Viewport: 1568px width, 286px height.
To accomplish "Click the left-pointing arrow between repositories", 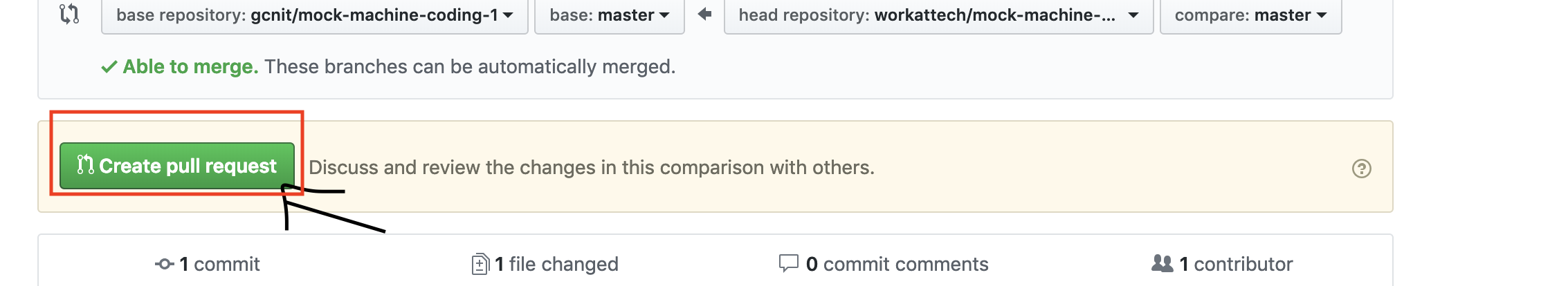I will click(x=704, y=14).
